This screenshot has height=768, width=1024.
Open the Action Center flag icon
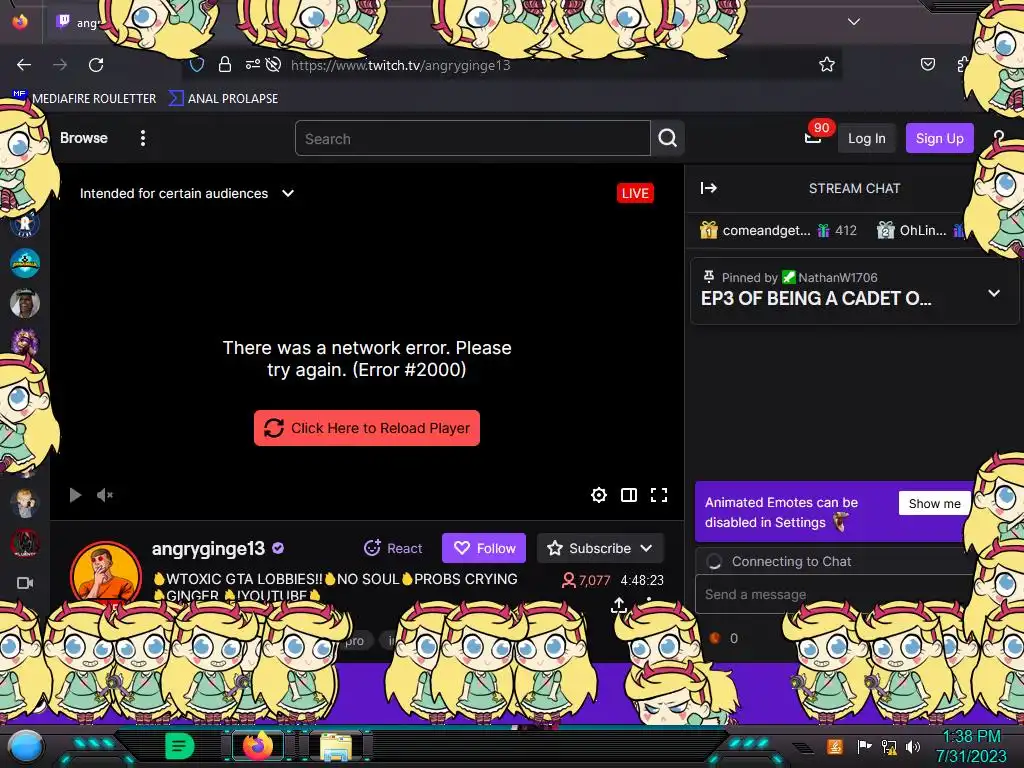864,746
